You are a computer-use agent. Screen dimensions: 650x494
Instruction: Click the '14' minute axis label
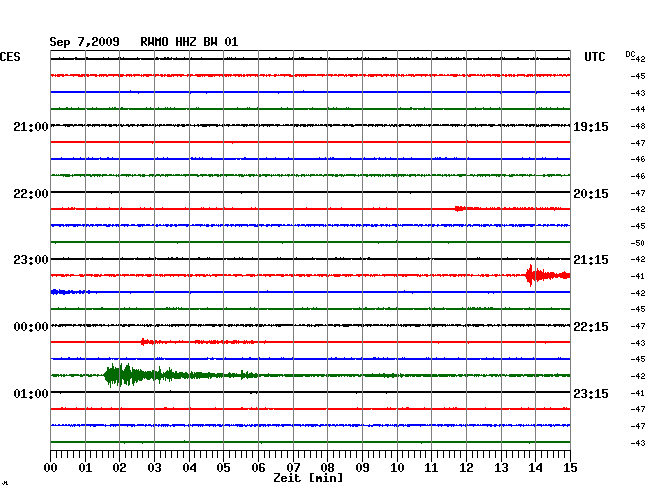[535, 468]
